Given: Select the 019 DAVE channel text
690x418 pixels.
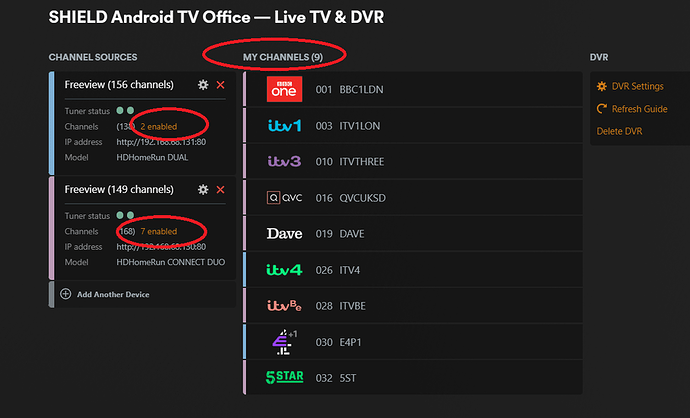Looking at the screenshot, I should [x=340, y=234].
